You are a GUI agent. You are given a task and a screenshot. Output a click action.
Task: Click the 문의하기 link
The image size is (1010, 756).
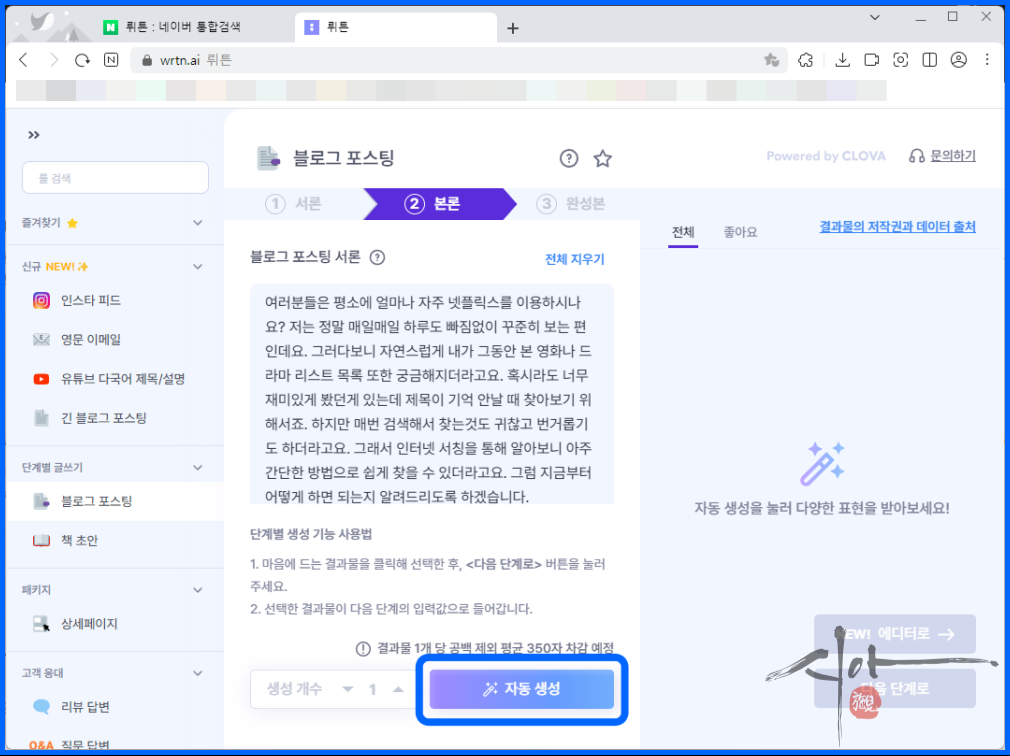pyautogui.click(x=942, y=156)
